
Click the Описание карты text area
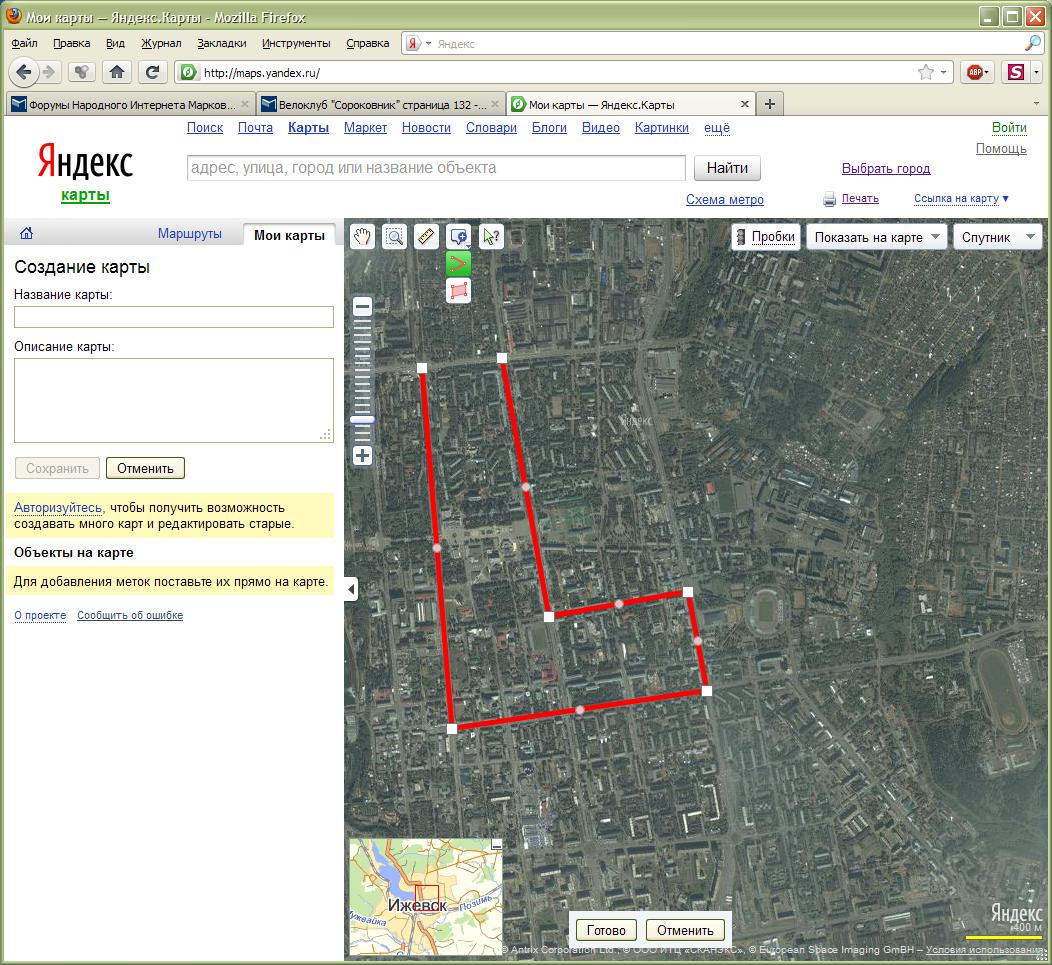tap(174, 400)
